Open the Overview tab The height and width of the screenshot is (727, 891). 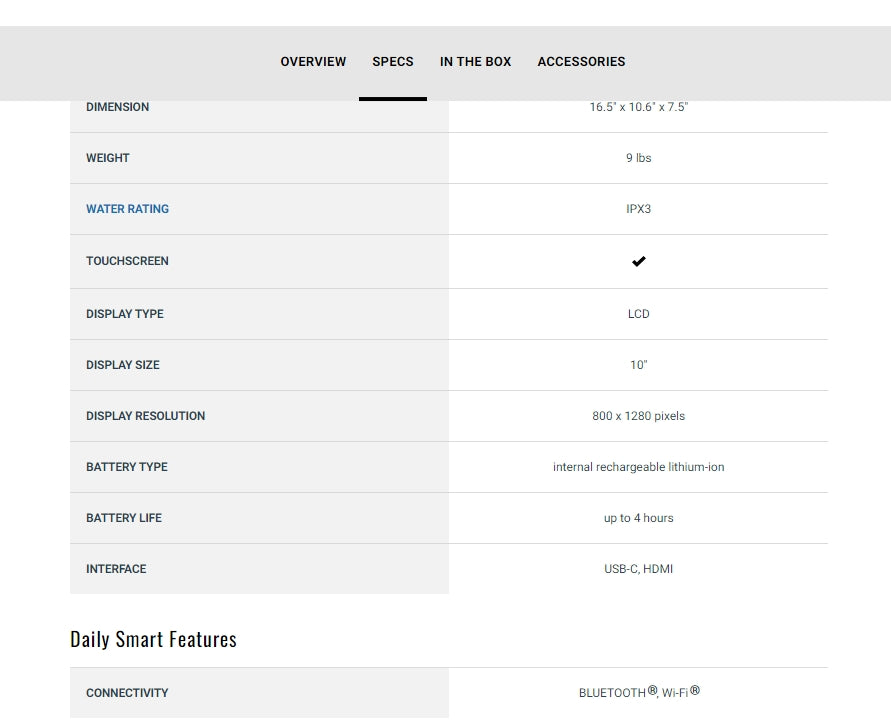click(x=313, y=62)
